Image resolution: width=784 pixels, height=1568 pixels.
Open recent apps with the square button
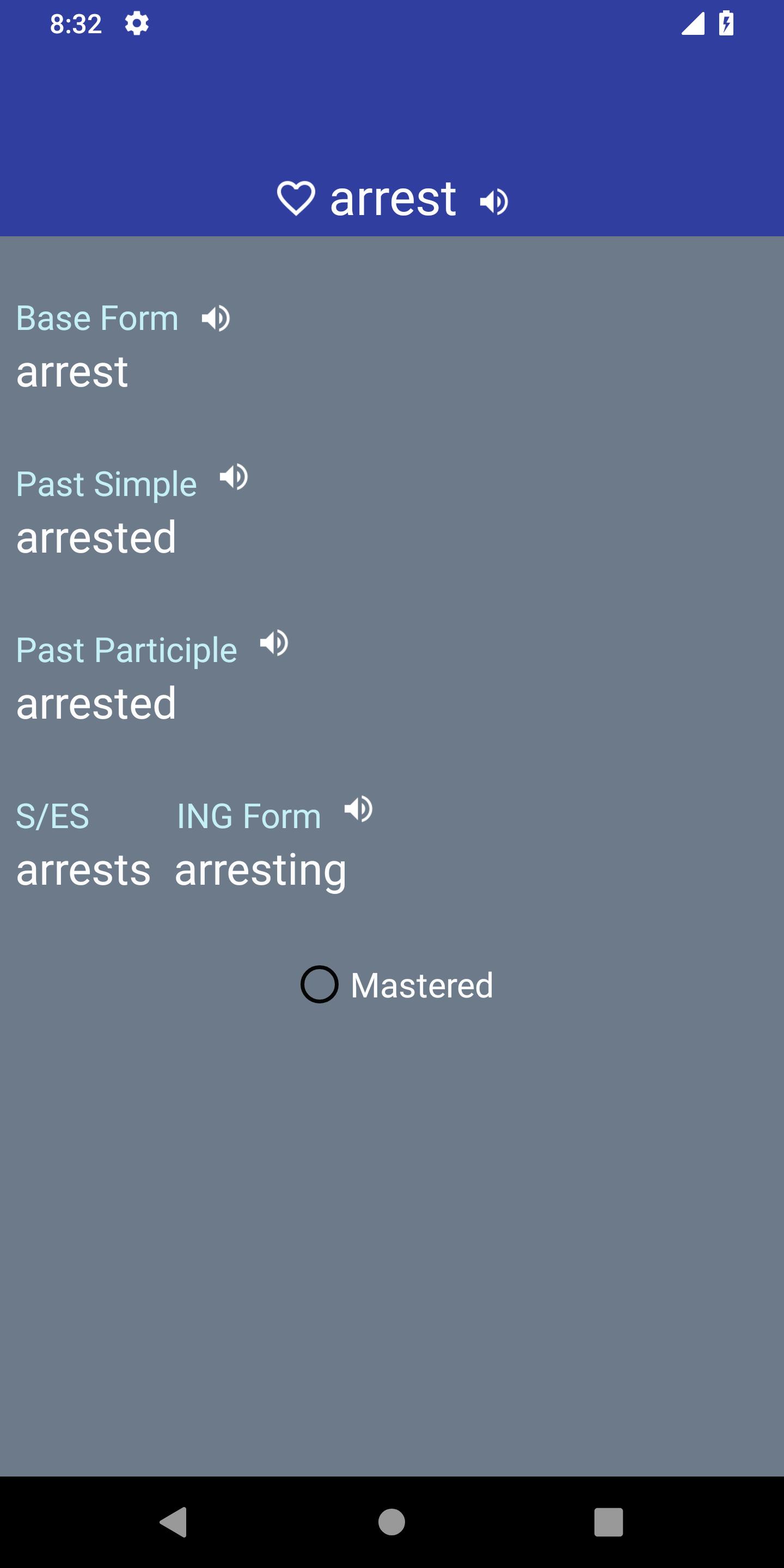point(609,1522)
